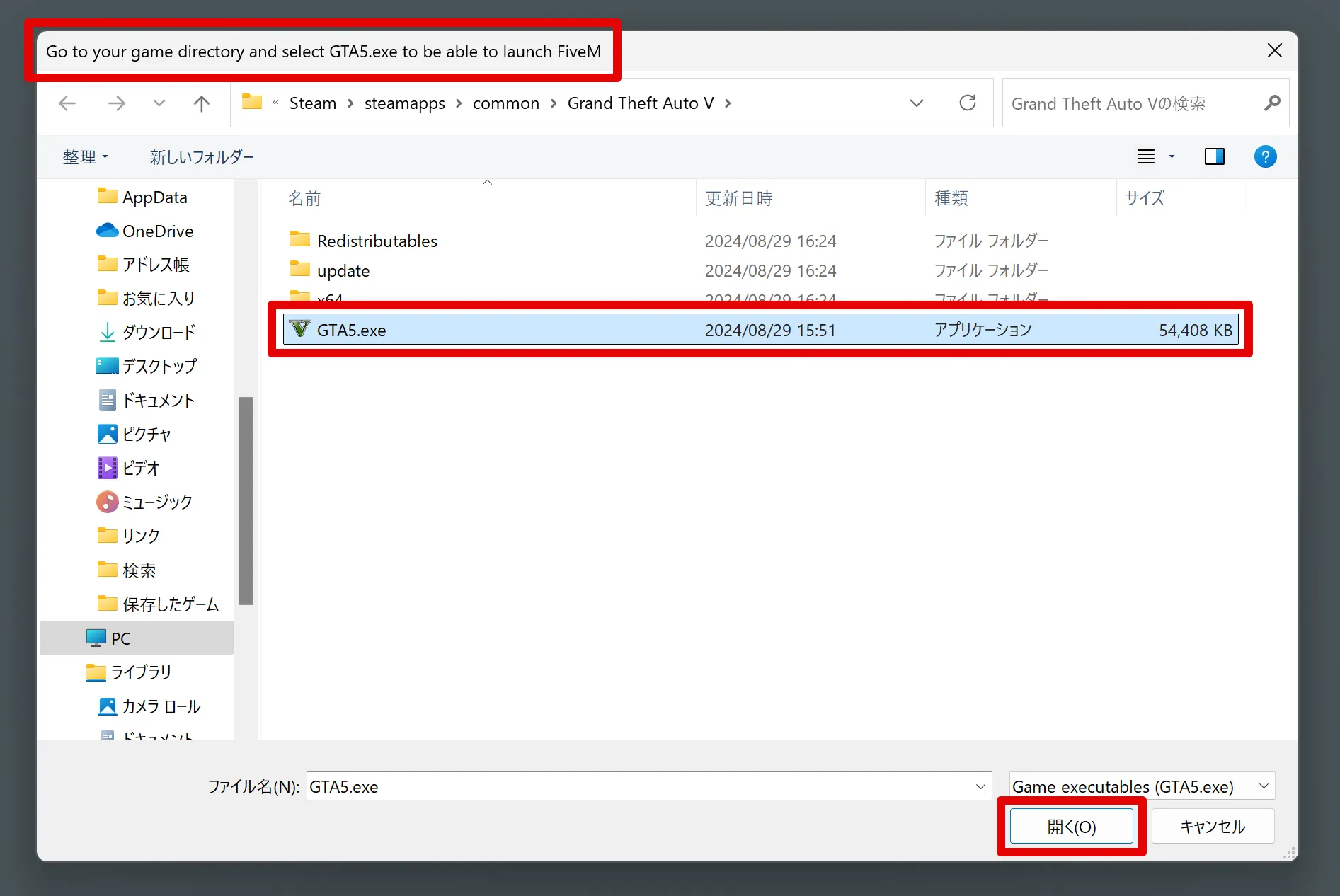
Task: Click the update folder icon
Action: [x=300, y=269]
